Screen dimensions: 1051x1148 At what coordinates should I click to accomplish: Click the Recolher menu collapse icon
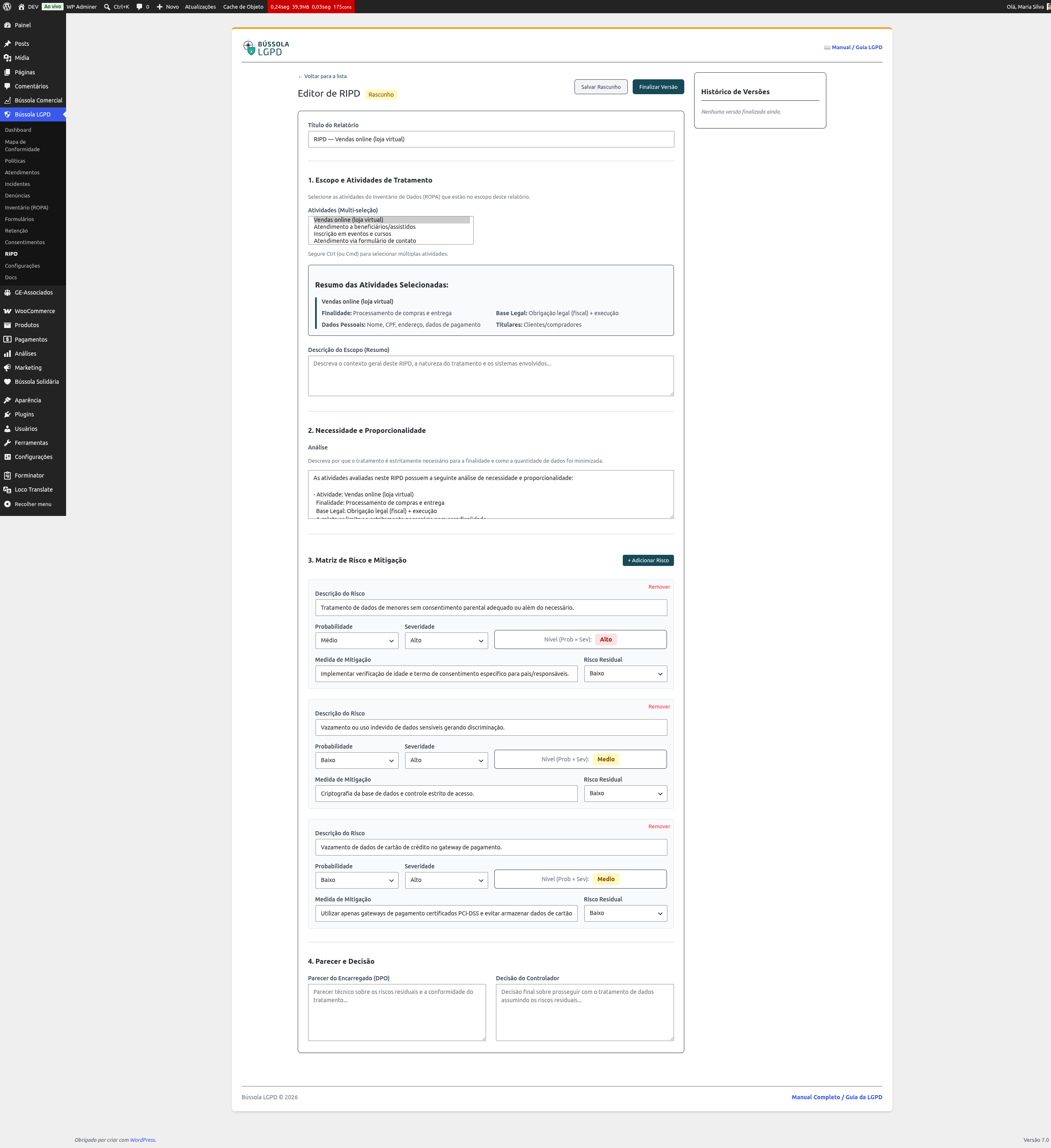(7, 504)
